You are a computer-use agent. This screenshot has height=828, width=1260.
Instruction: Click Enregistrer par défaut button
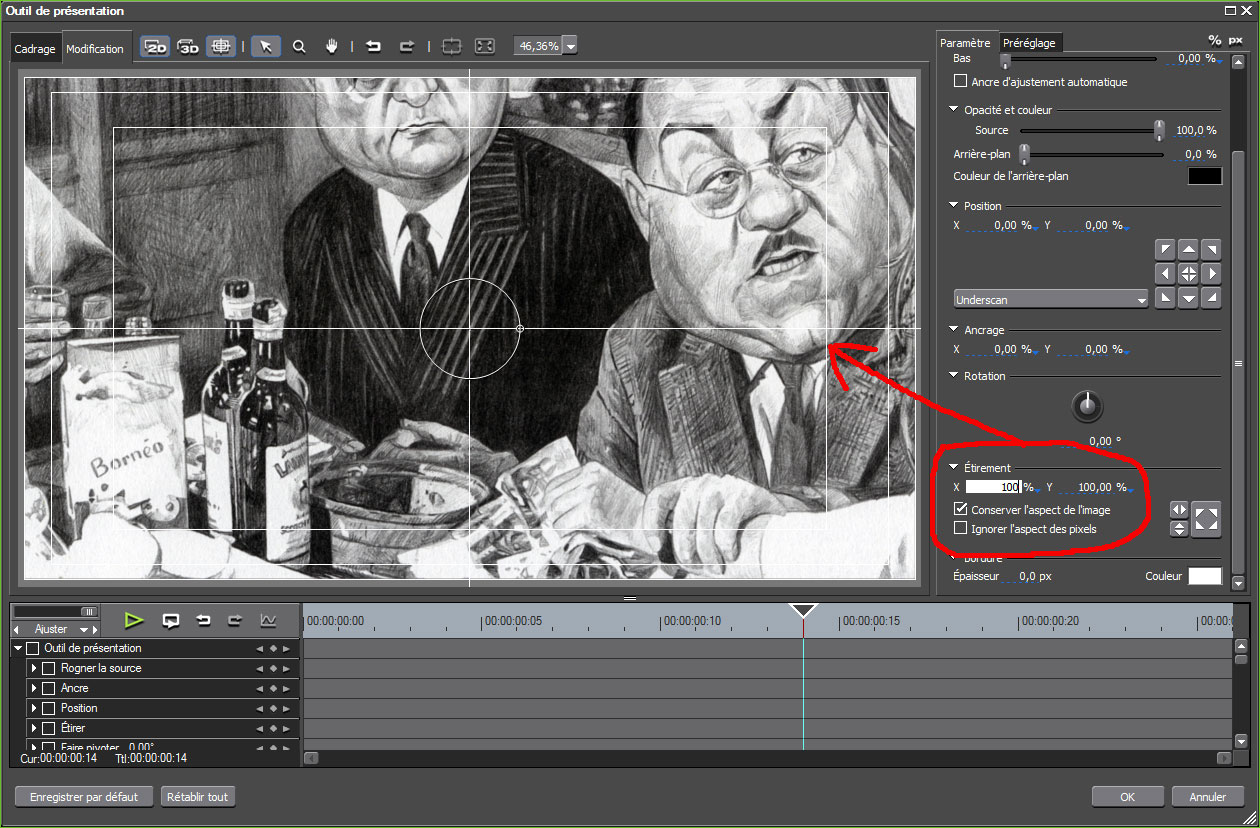pos(84,797)
